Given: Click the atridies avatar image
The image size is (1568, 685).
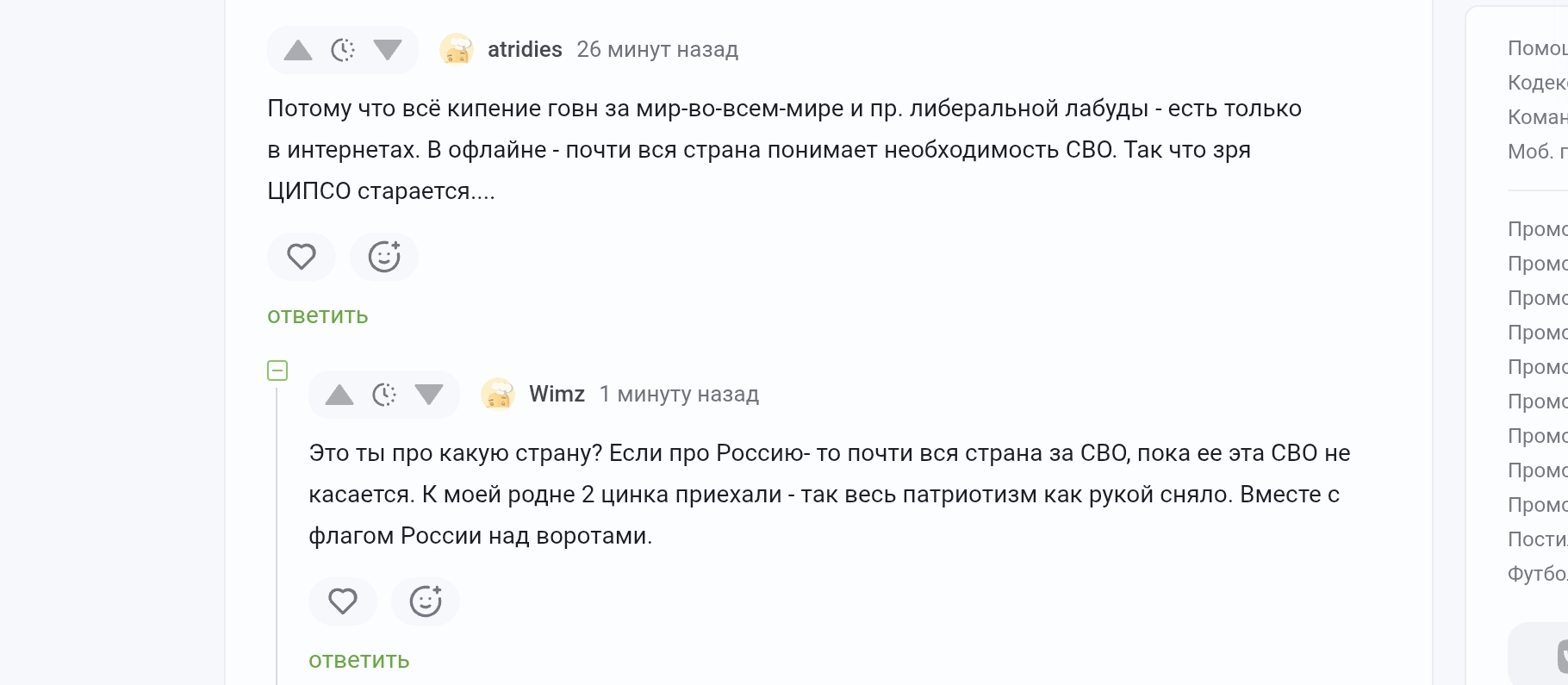Looking at the screenshot, I should (x=457, y=50).
